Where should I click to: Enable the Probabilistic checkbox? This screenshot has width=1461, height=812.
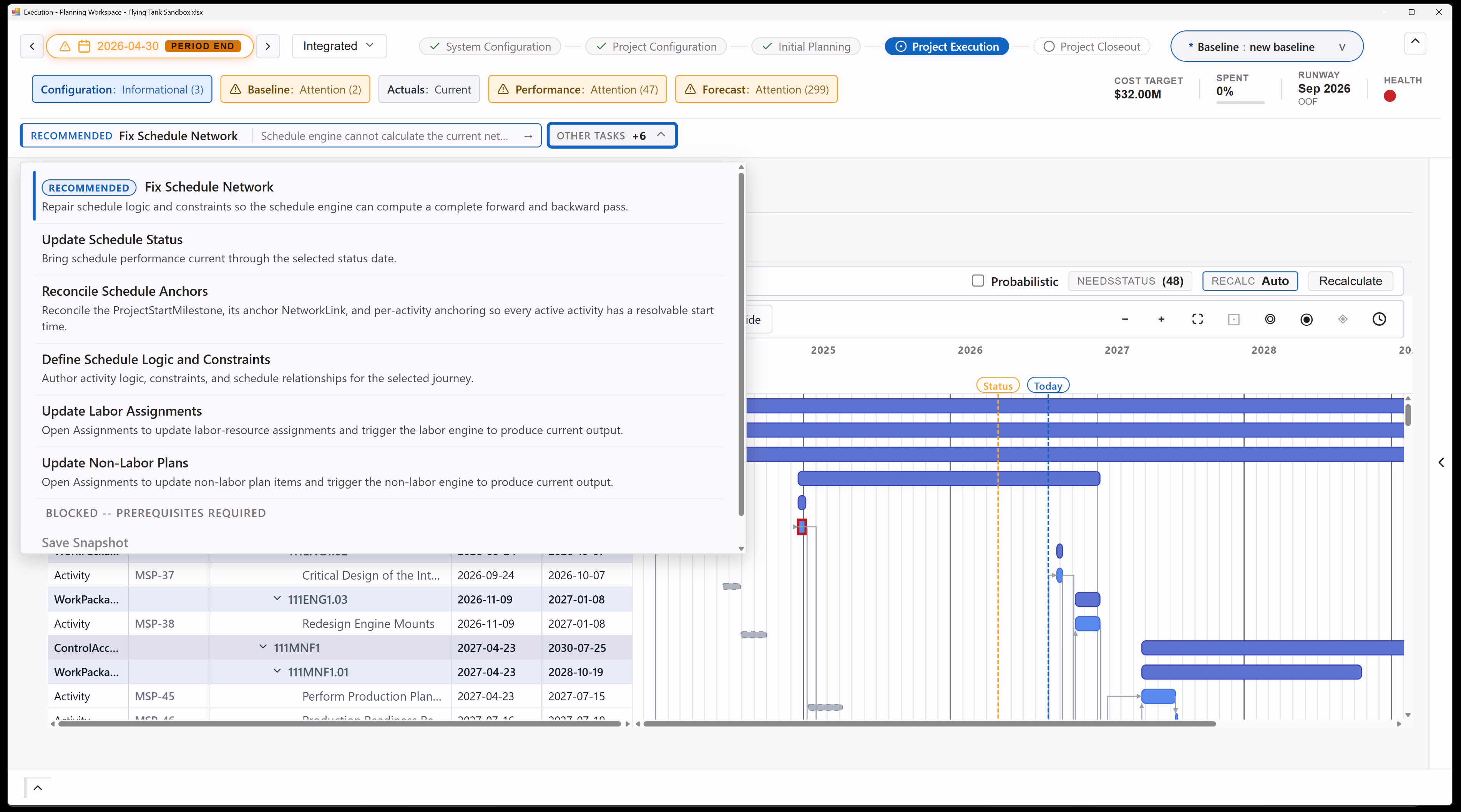[x=978, y=281]
